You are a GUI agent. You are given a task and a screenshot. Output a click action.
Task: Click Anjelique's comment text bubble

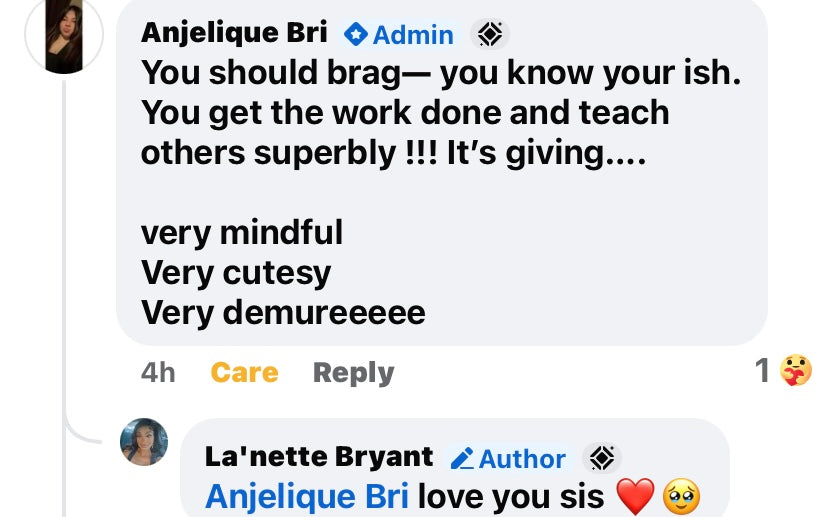click(441, 172)
